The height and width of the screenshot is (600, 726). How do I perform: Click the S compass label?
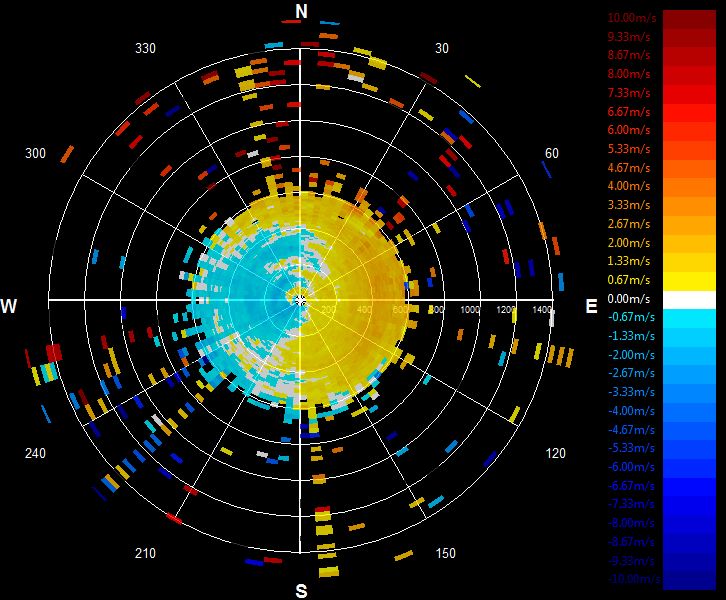(301, 591)
